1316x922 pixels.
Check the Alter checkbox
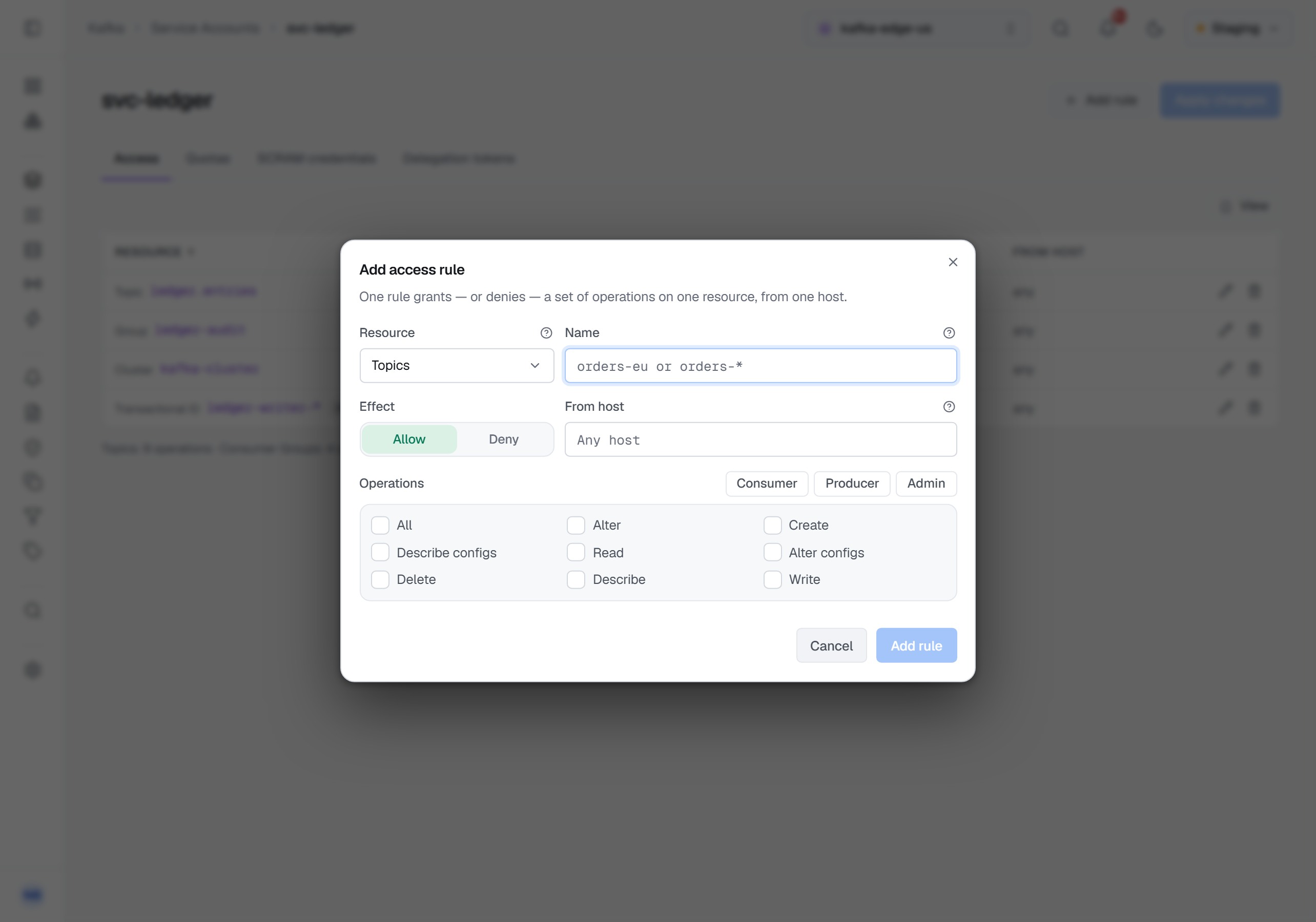pyautogui.click(x=576, y=526)
